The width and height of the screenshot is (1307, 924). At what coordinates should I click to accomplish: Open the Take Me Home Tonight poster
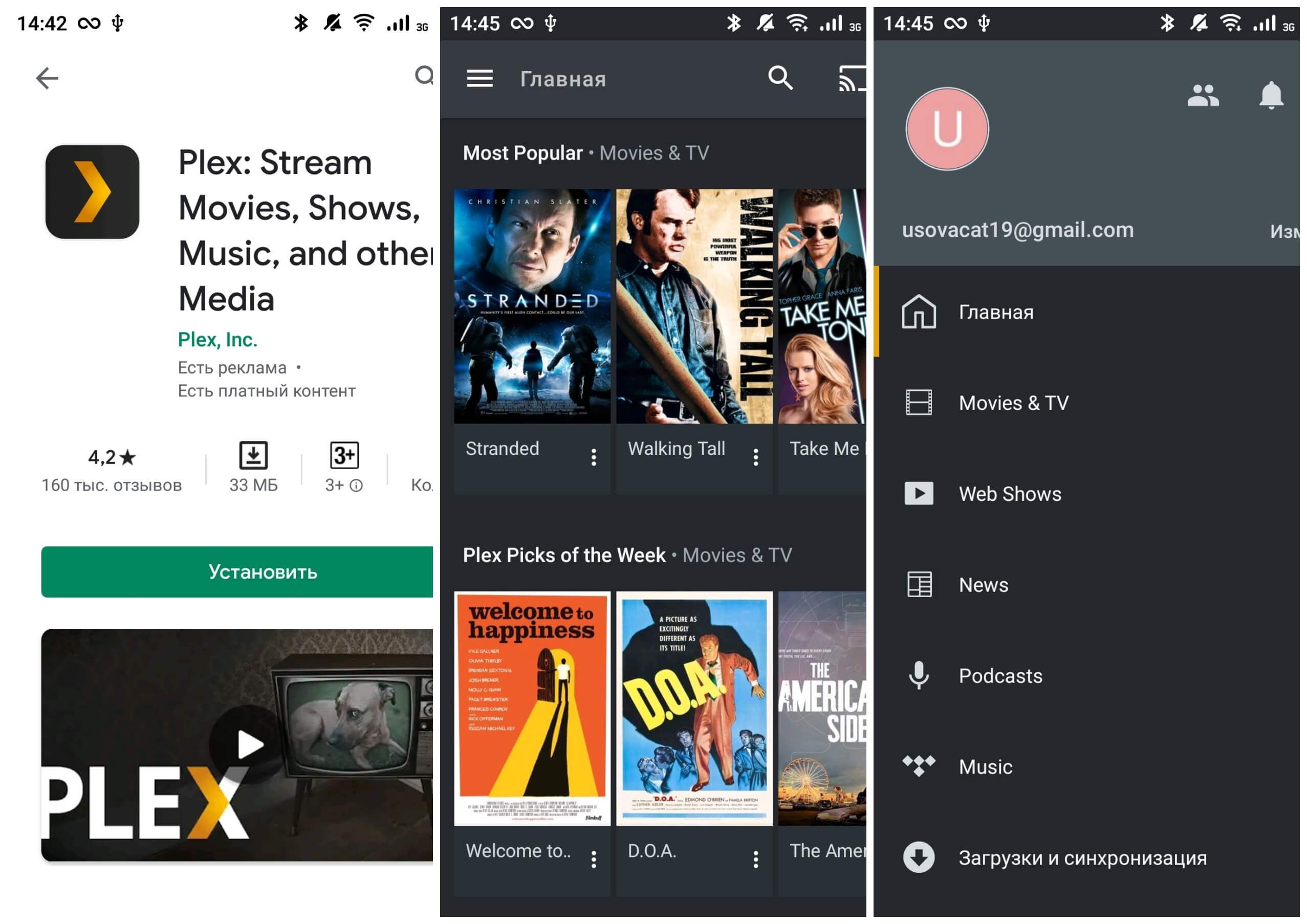coord(822,306)
